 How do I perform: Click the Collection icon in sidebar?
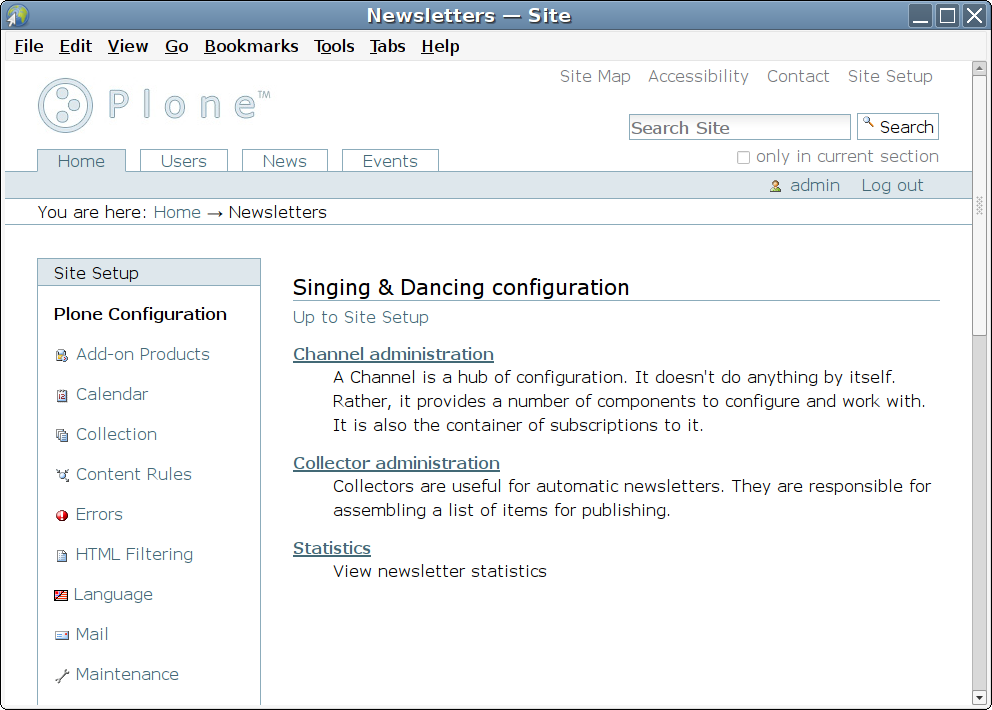(x=62, y=435)
